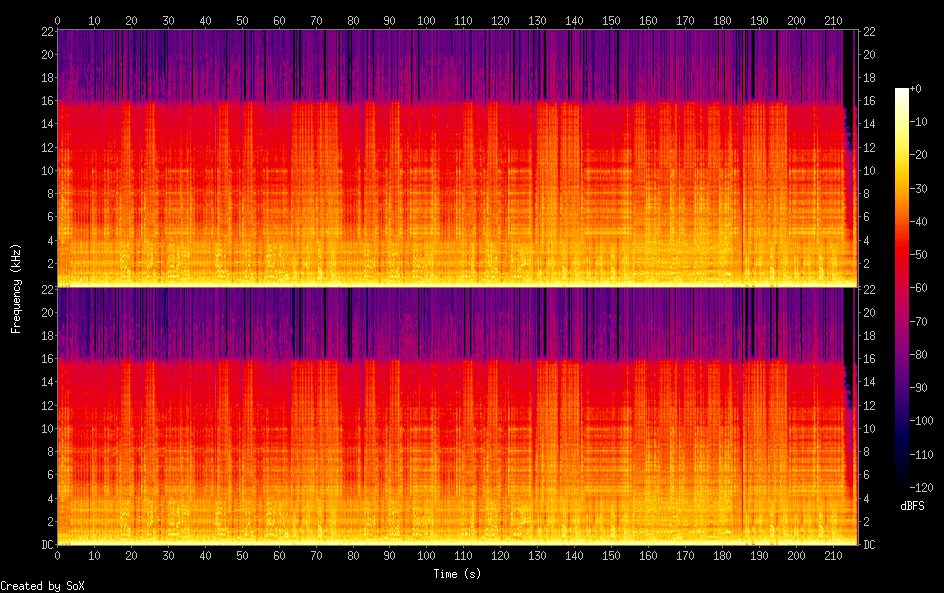944x593 pixels.
Task: Click the "Time (s)" axis label
Action: tap(459, 574)
